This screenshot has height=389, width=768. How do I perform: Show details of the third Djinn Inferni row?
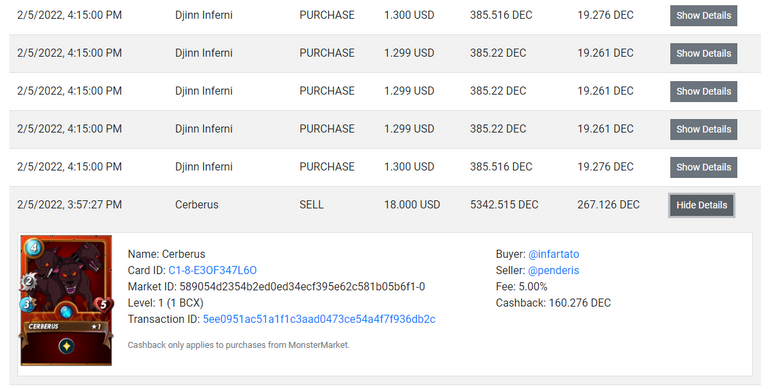pyautogui.click(x=703, y=91)
